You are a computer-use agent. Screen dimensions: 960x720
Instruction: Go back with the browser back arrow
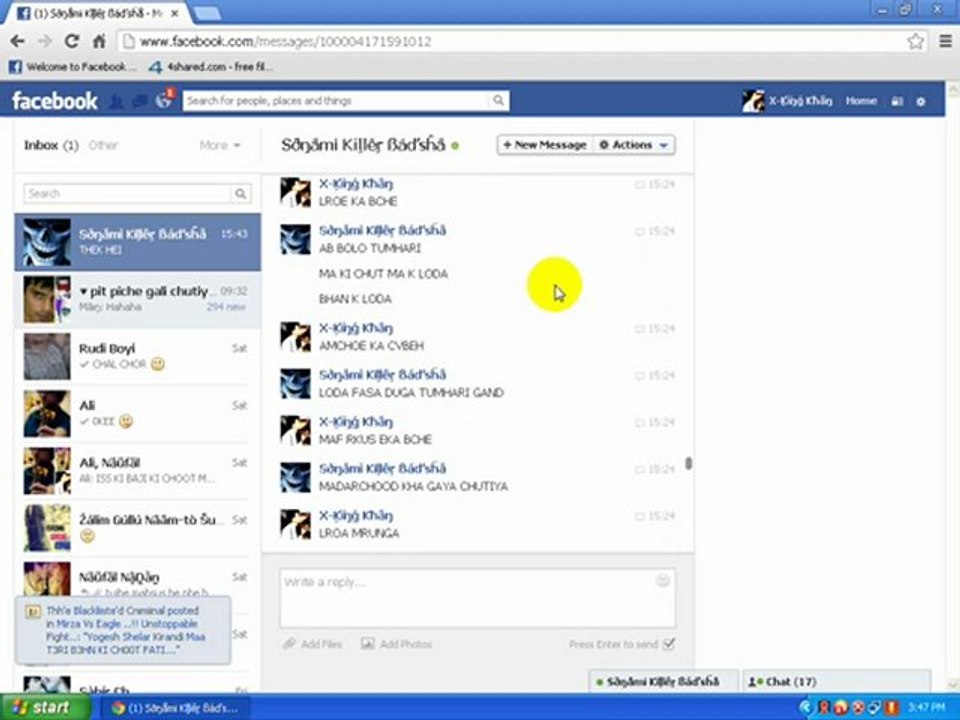[x=17, y=42]
